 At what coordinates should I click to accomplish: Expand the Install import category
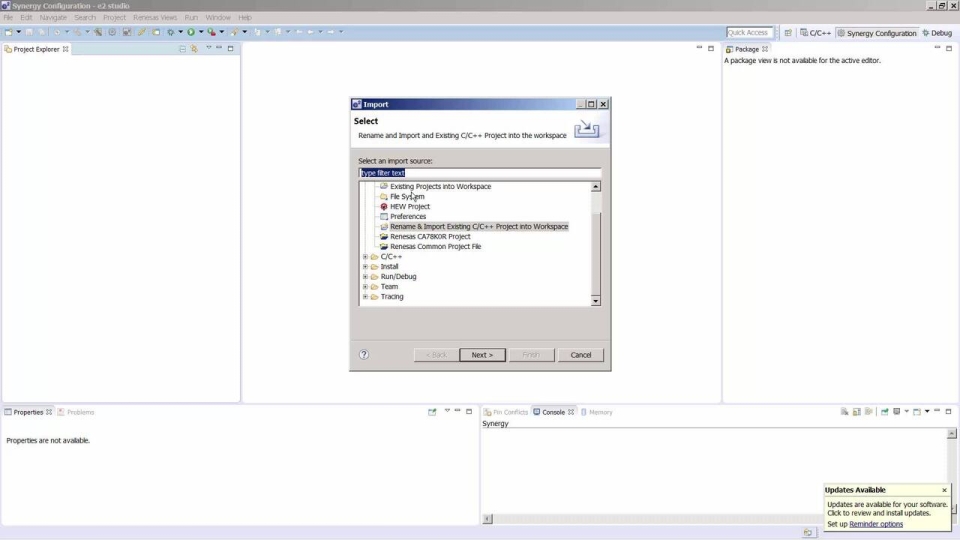click(366, 266)
